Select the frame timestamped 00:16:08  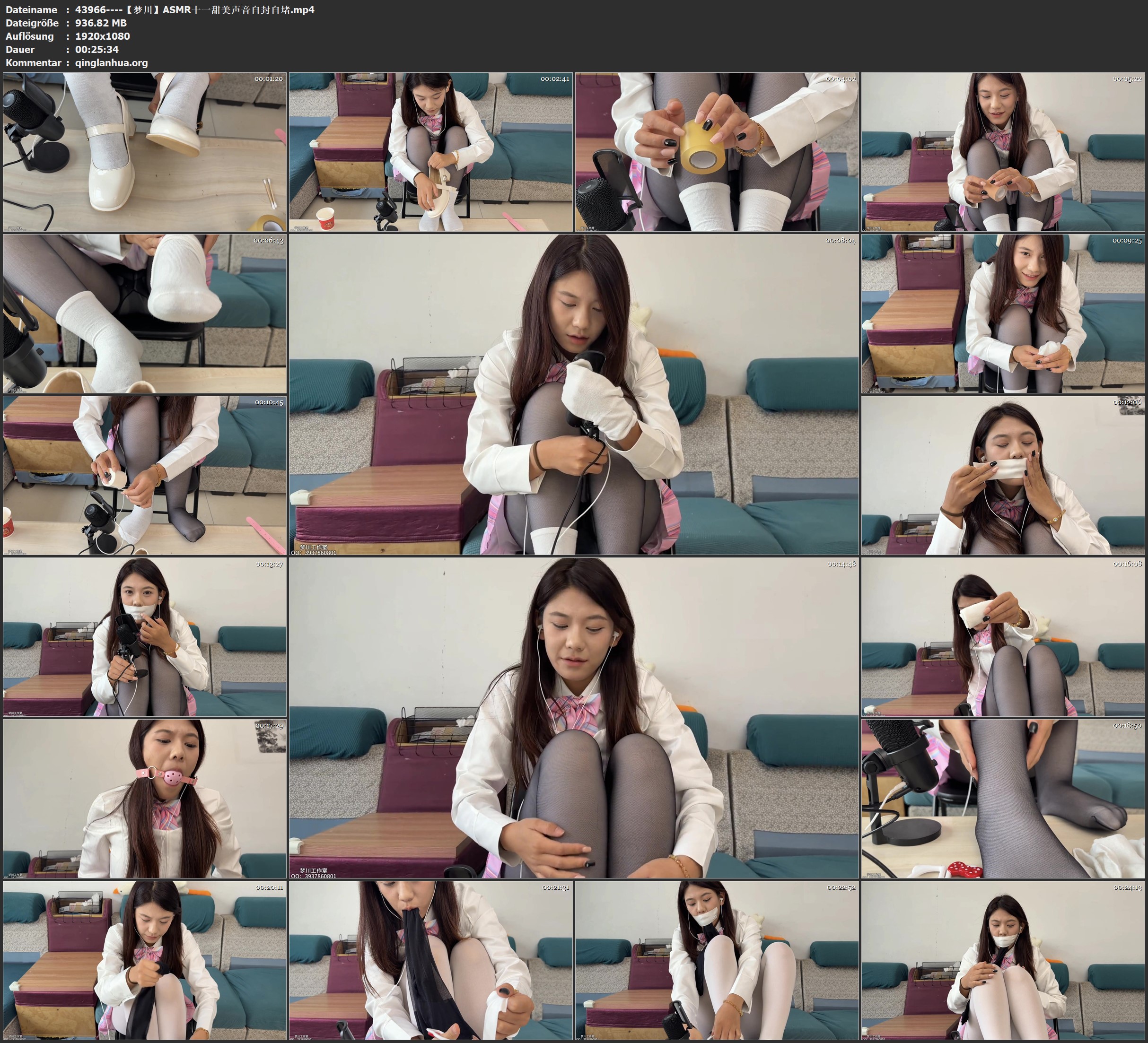pyautogui.click(x=1003, y=637)
